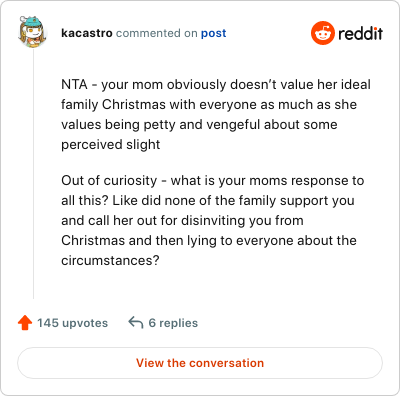Screen dimensions: 400x396
Task: Click the "perceived slight" text line
Action: tap(111, 144)
